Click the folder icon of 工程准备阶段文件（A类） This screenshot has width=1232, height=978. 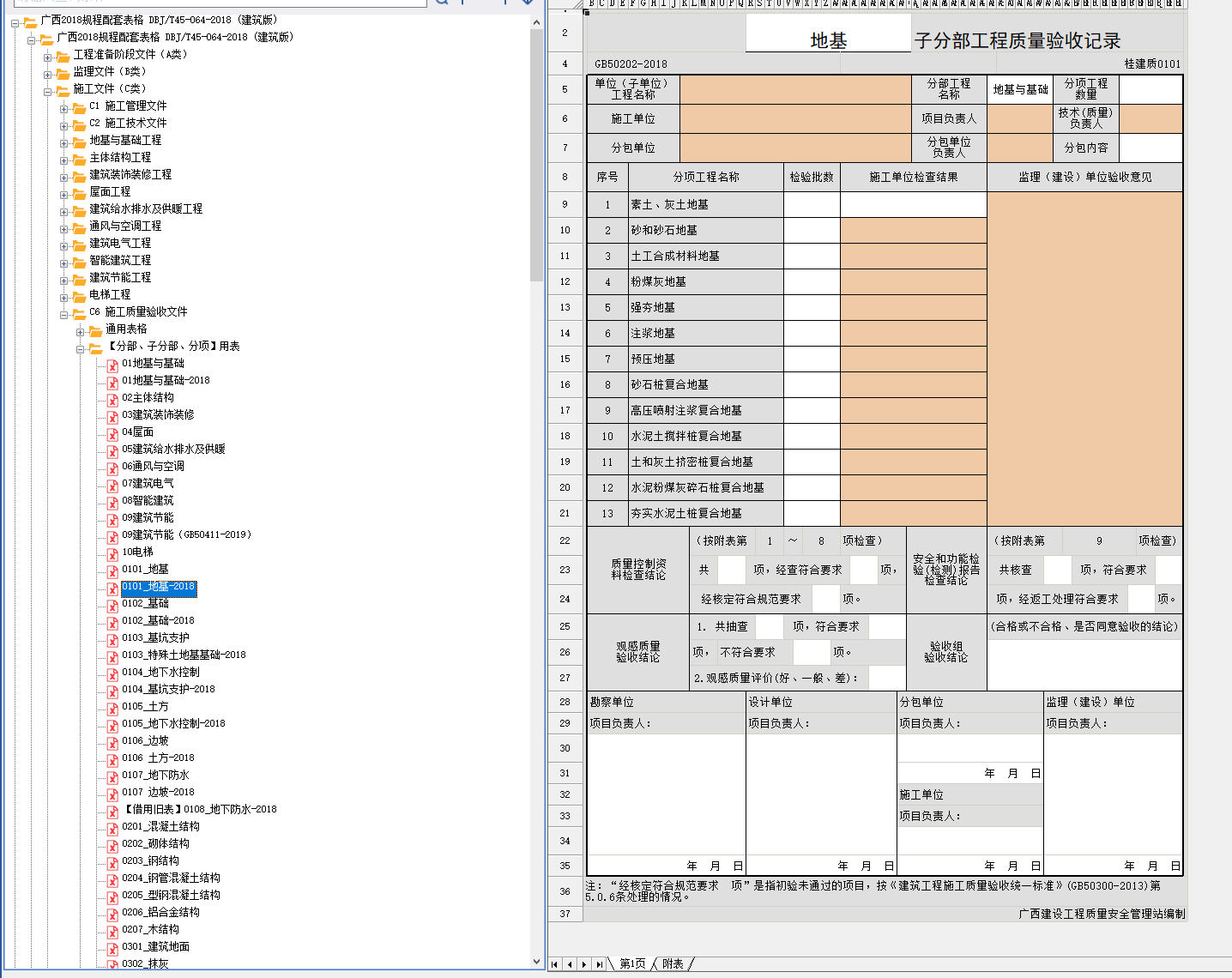(x=63, y=56)
